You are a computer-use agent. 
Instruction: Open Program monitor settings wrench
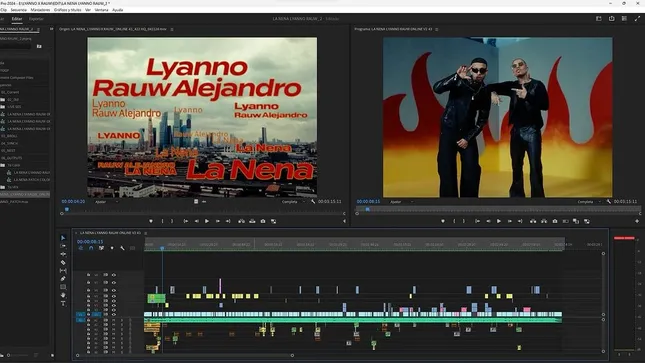coord(609,202)
